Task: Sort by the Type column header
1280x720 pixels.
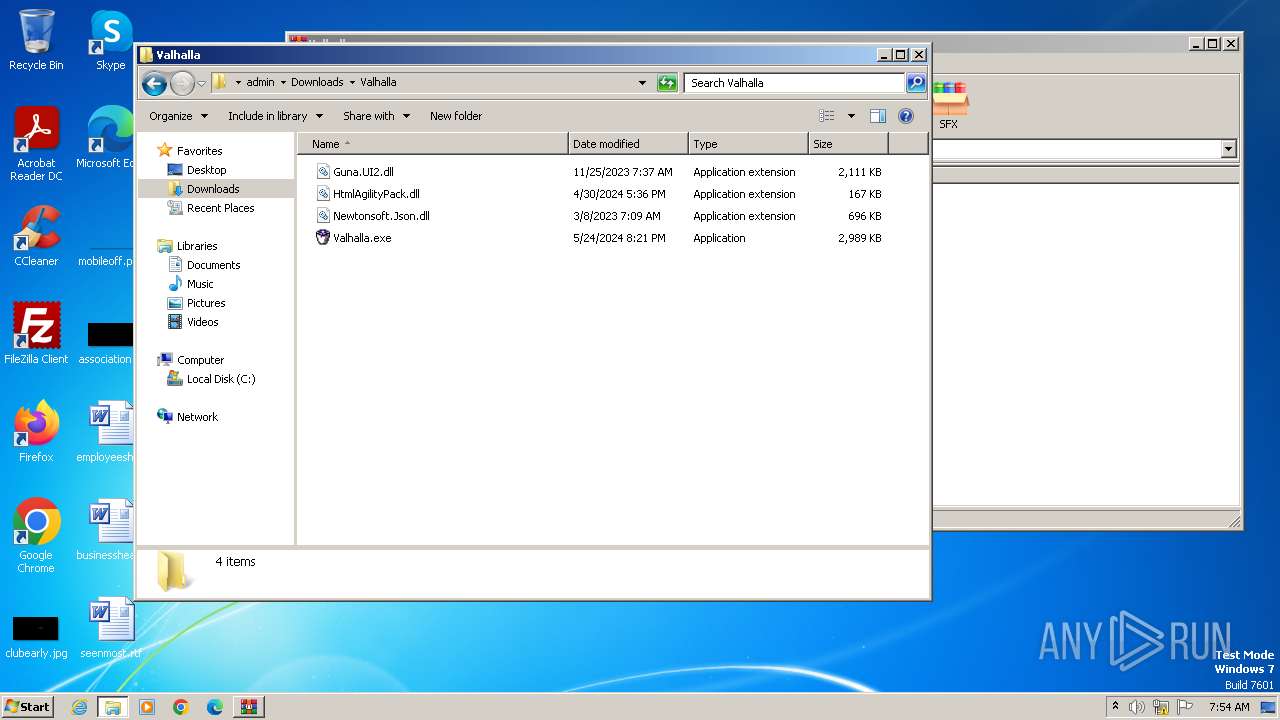Action: (748, 144)
